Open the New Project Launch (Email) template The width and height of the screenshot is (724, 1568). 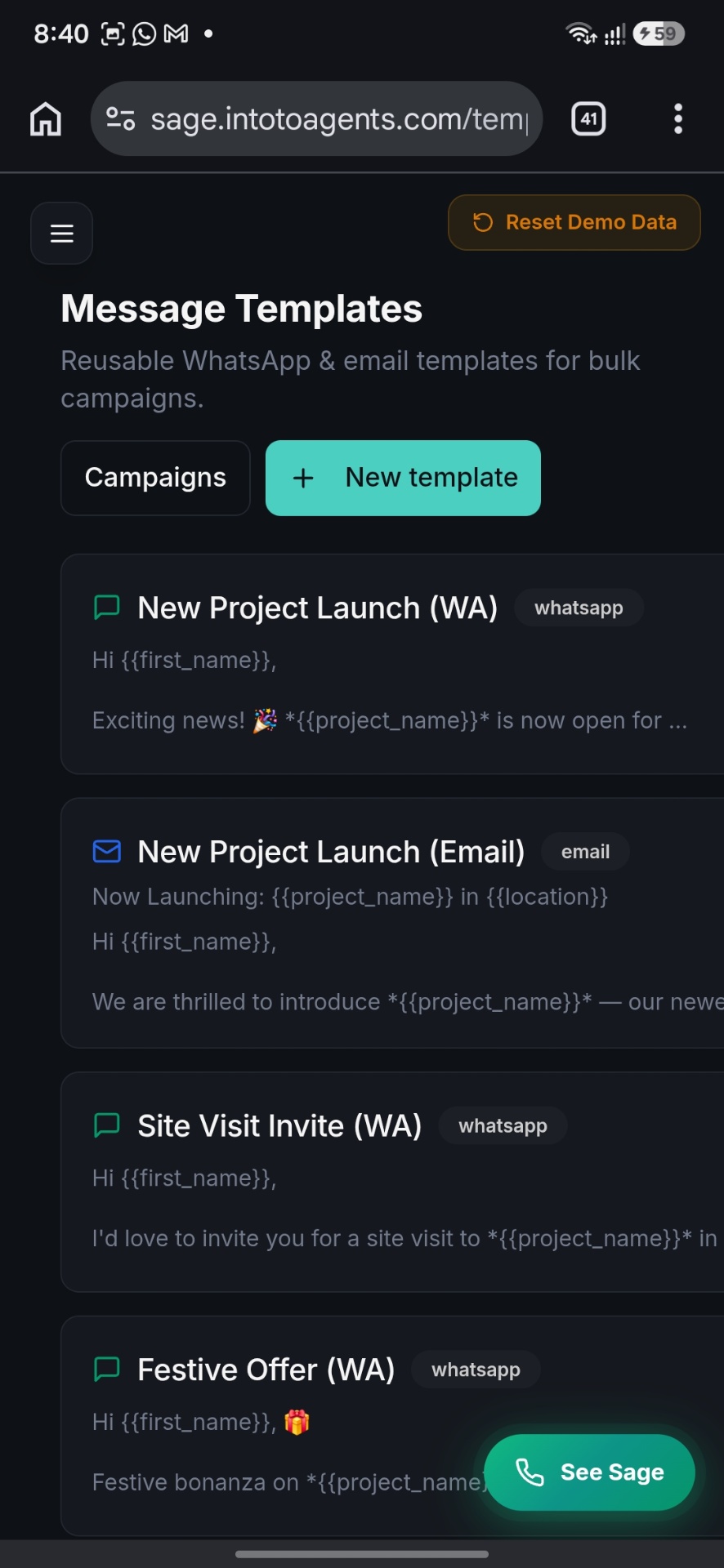[392, 923]
